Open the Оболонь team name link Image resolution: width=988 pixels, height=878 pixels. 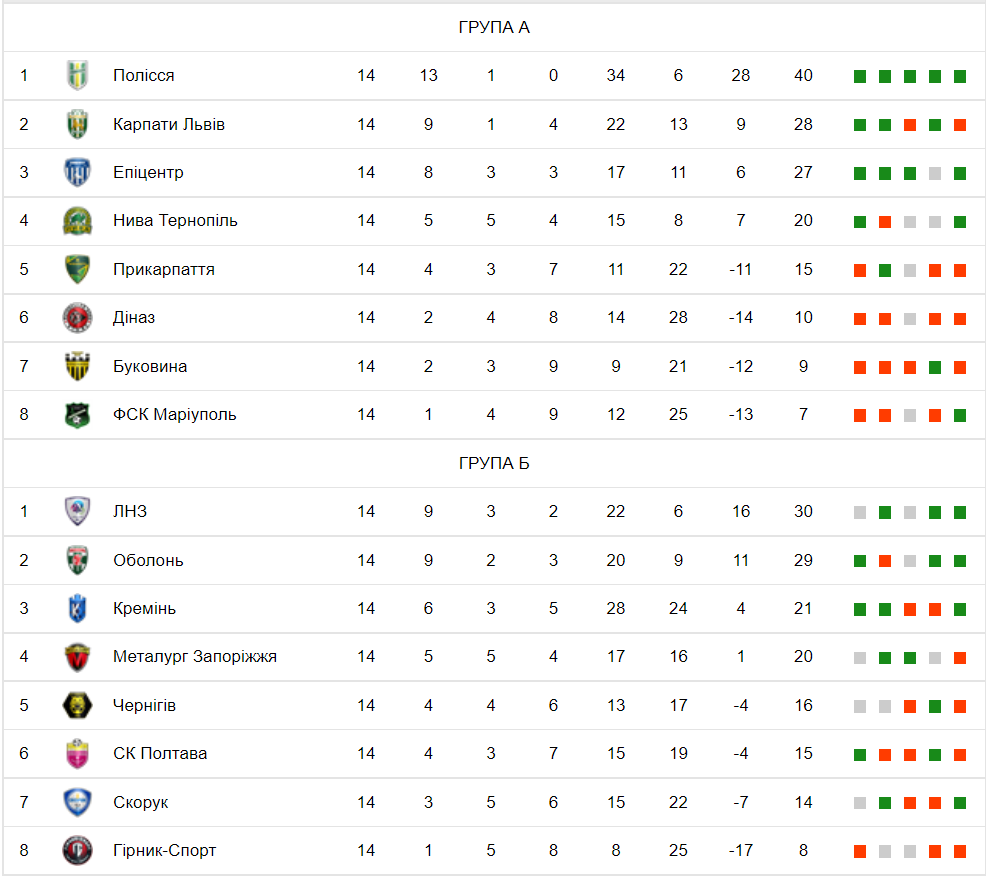[x=148, y=560]
